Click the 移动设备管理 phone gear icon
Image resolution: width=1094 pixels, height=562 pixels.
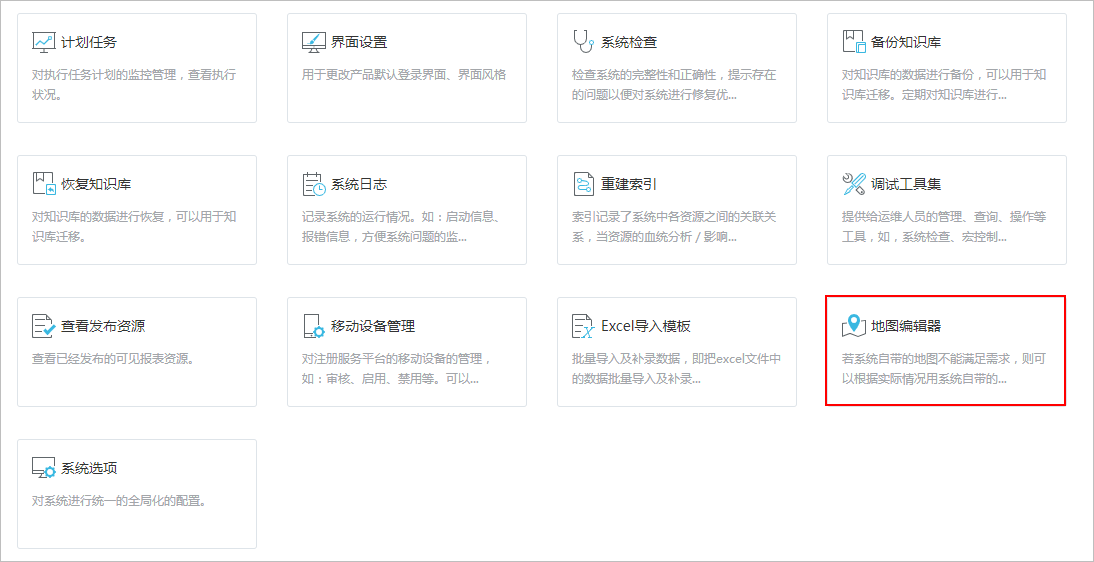point(313,326)
